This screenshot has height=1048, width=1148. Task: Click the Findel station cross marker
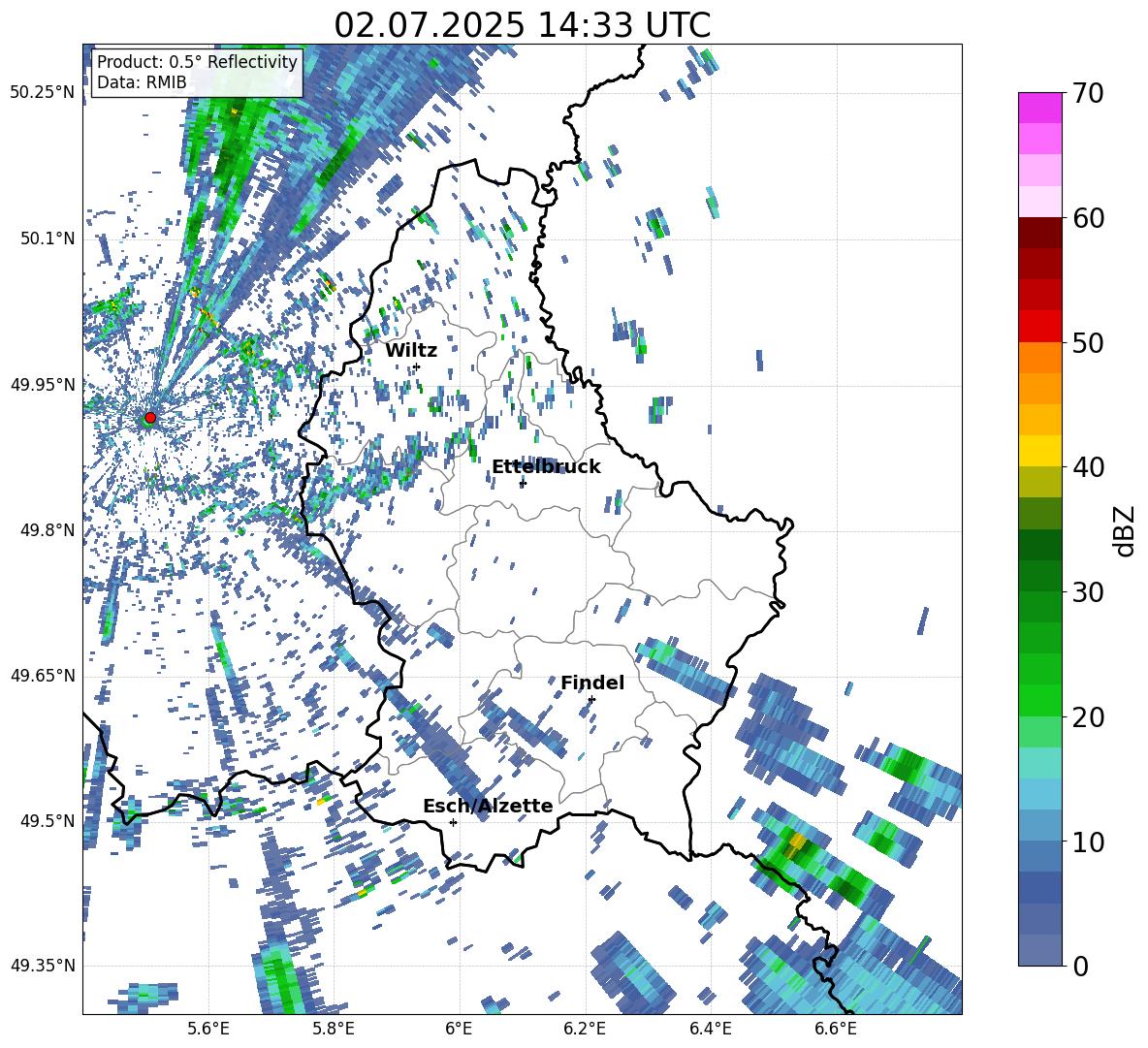(591, 700)
